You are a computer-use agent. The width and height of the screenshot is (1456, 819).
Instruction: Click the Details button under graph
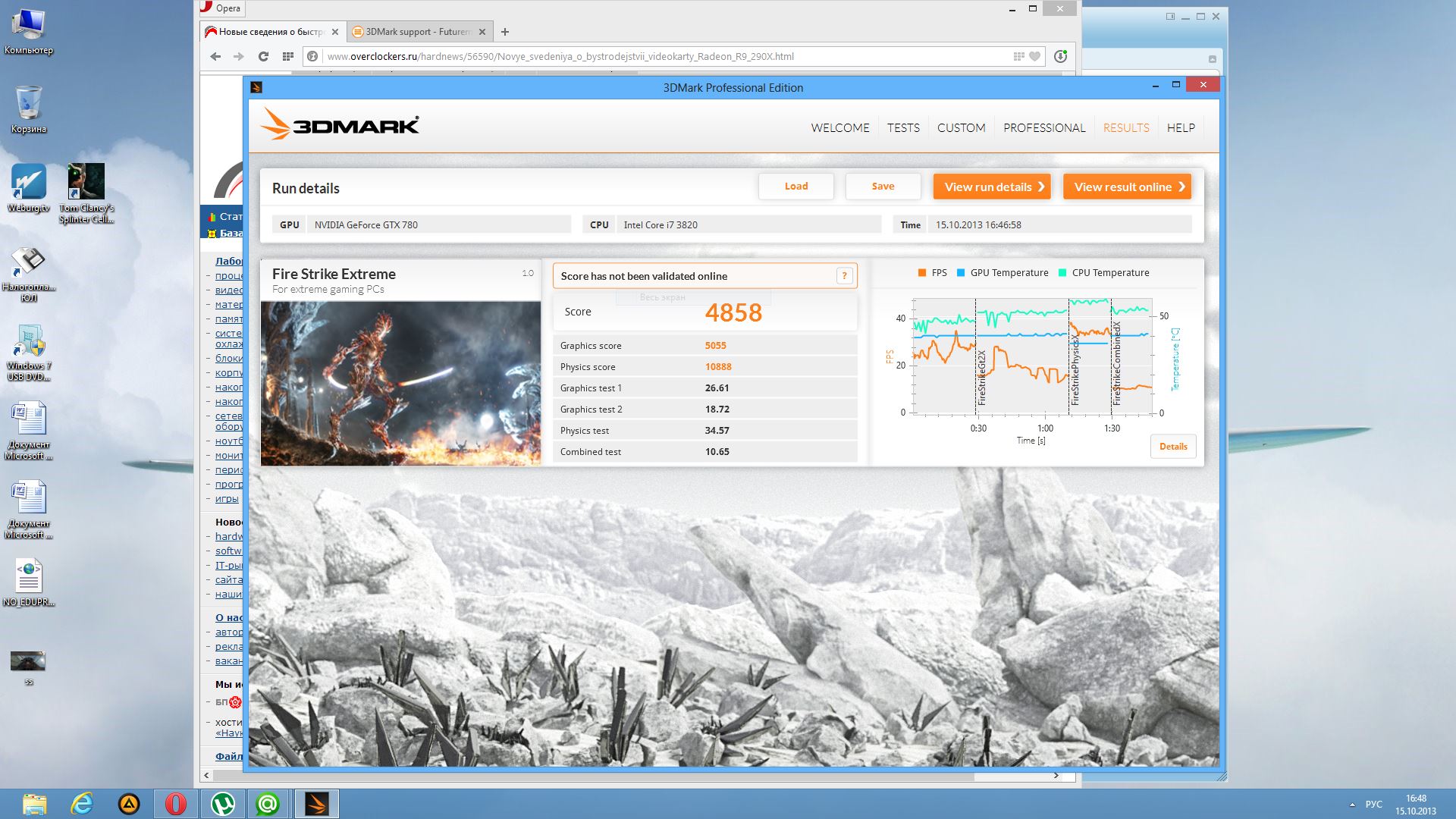1173,447
